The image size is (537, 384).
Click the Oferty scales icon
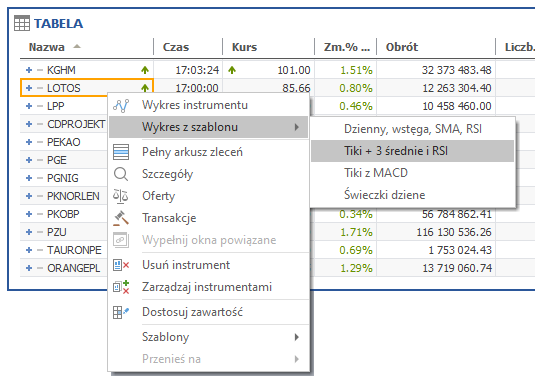click(121, 196)
